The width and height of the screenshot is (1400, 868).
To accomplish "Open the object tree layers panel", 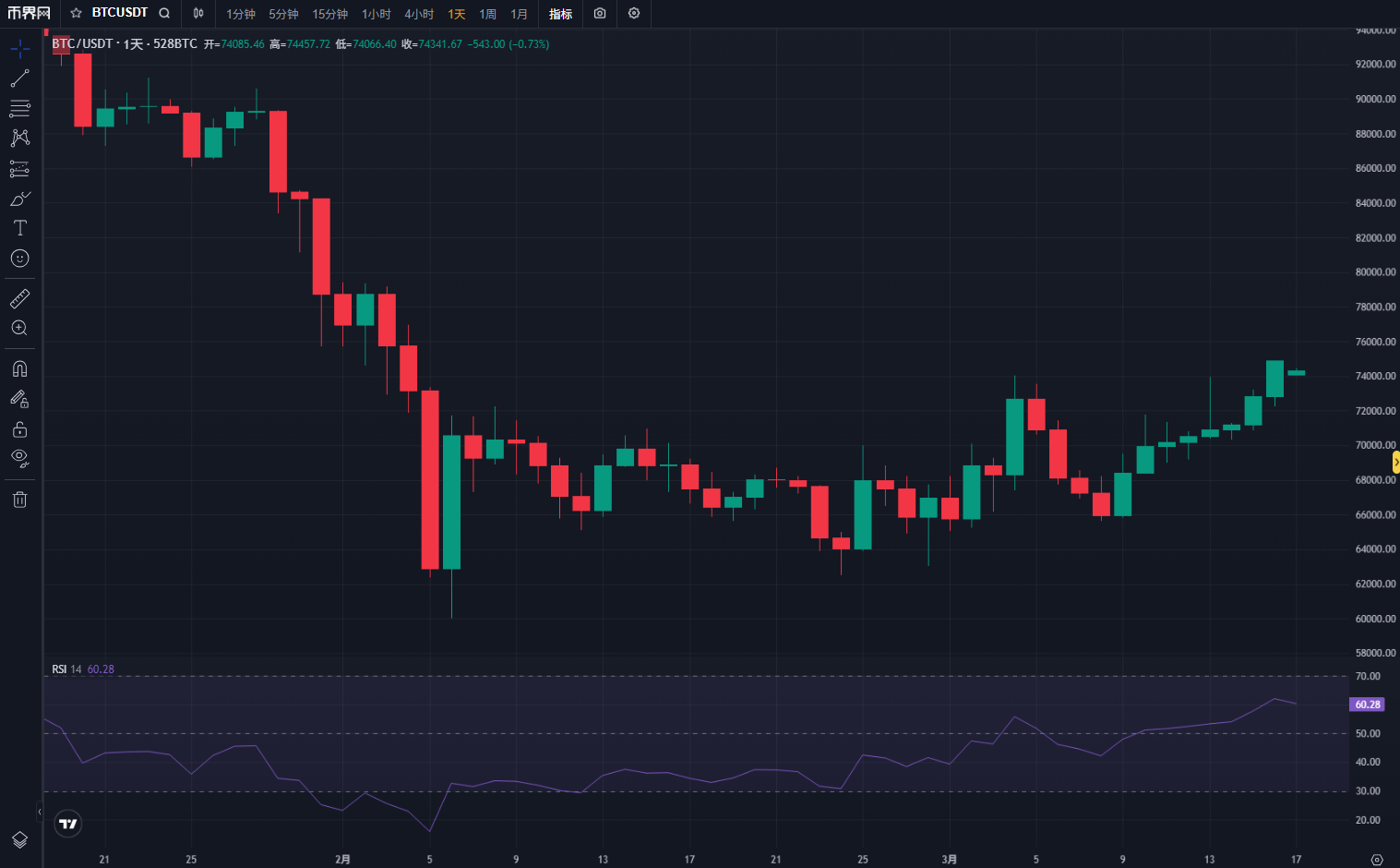I will click(19, 839).
